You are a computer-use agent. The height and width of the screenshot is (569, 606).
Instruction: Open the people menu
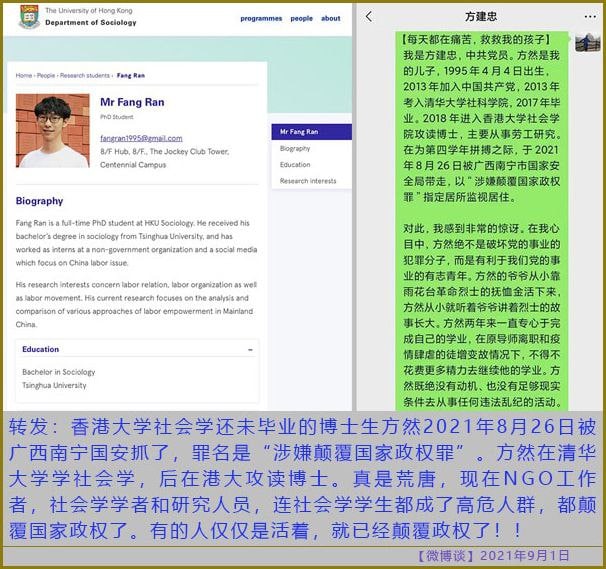pos(301,18)
